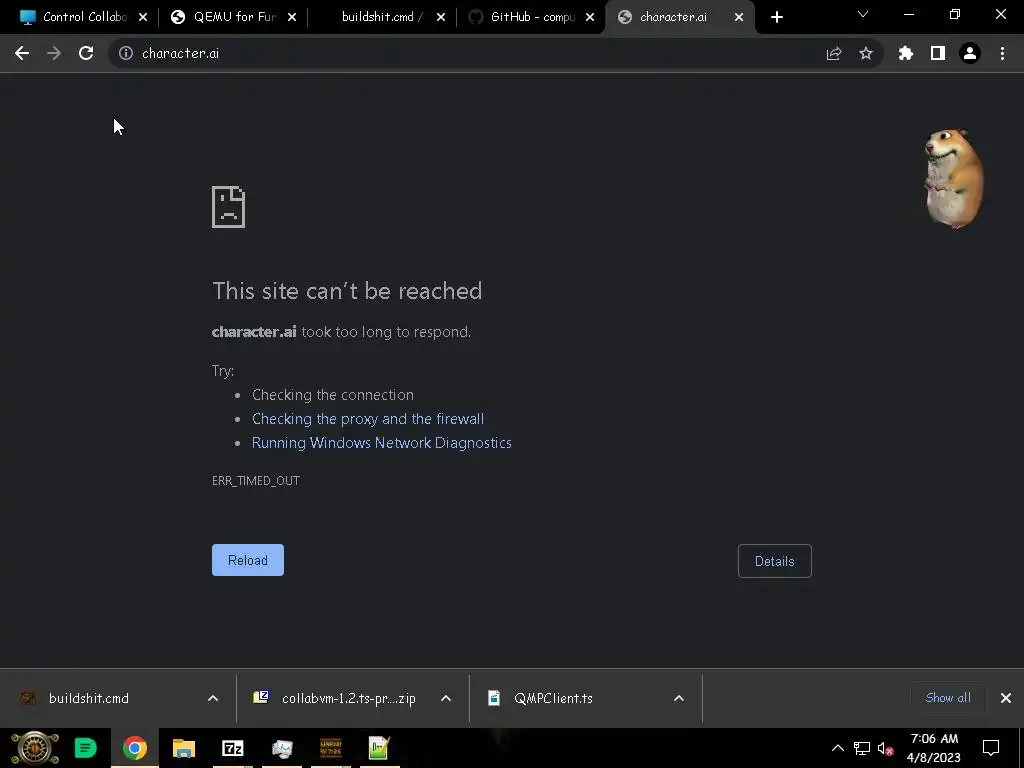Viewport: 1024px width, 768px height.
Task: Open the Extensions puzzle icon
Action: [x=906, y=54]
